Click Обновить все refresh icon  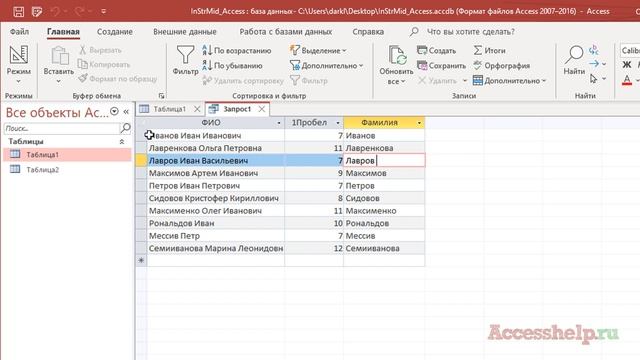[x=396, y=56]
